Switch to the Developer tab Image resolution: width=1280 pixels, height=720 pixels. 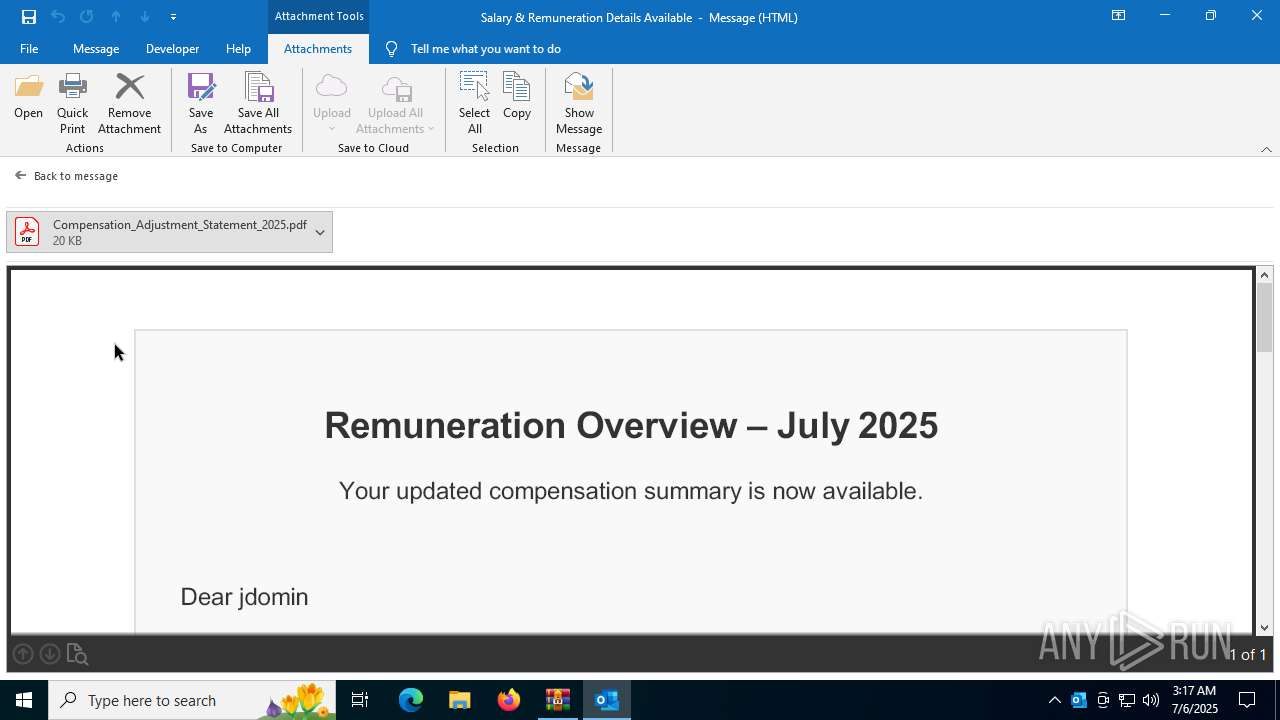[x=172, y=49]
